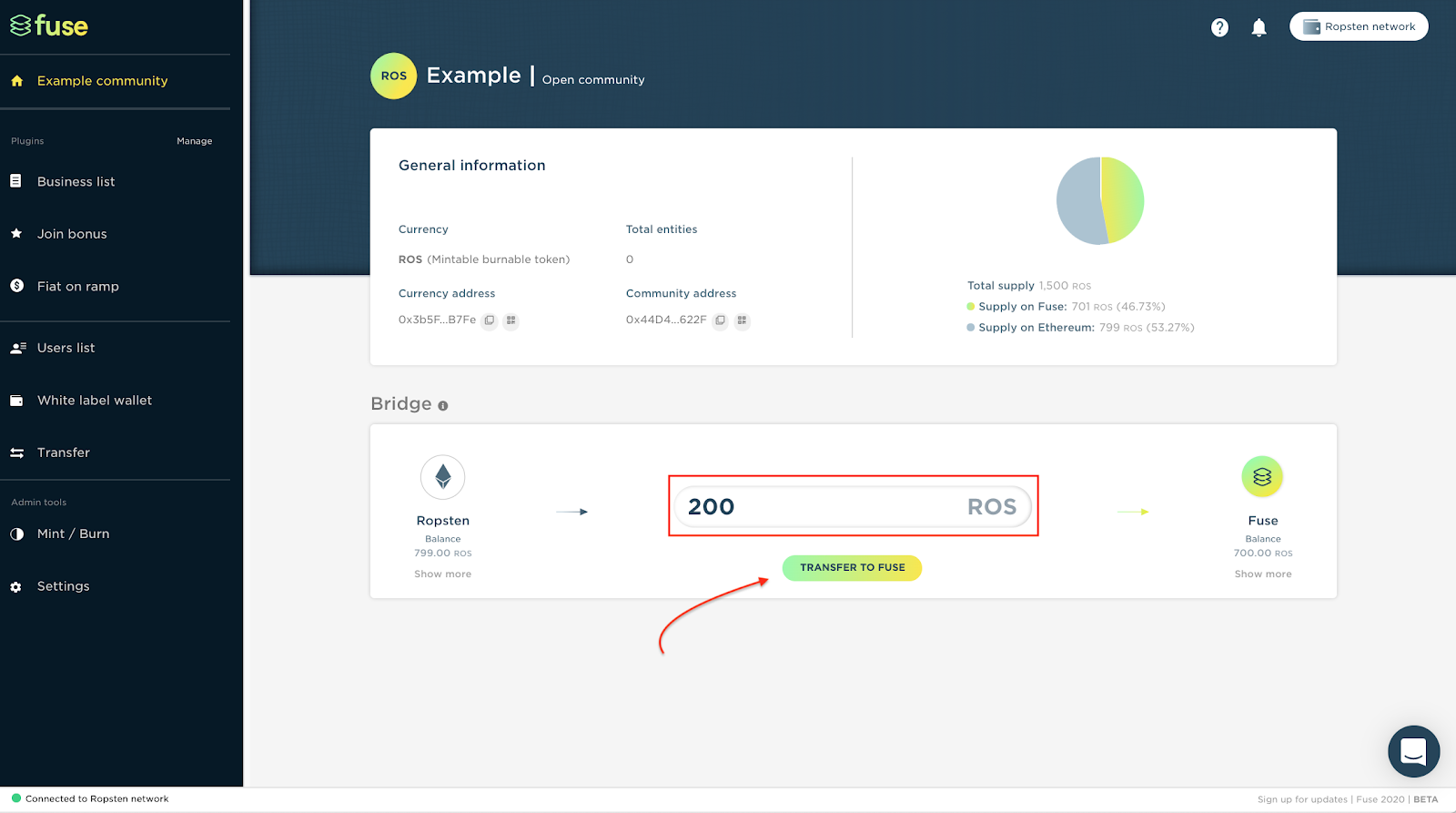Click the Sign up for updates link
The height and width of the screenshot is (813, 1456).
coord(1302,799)
